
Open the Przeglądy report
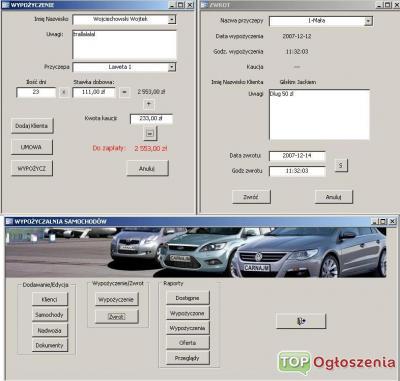pos(188,358)
